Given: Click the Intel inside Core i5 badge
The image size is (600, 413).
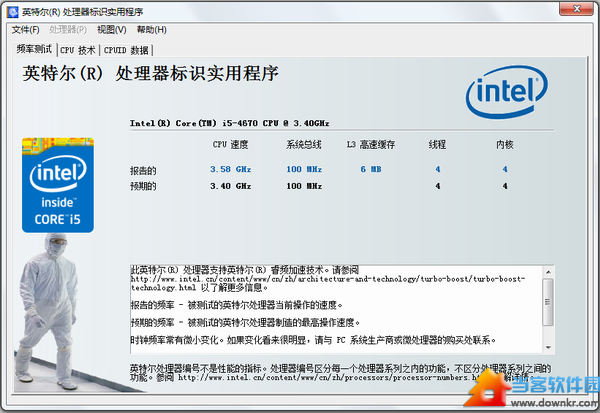Looking at the screenshot, I should click(x=58, y=185).
